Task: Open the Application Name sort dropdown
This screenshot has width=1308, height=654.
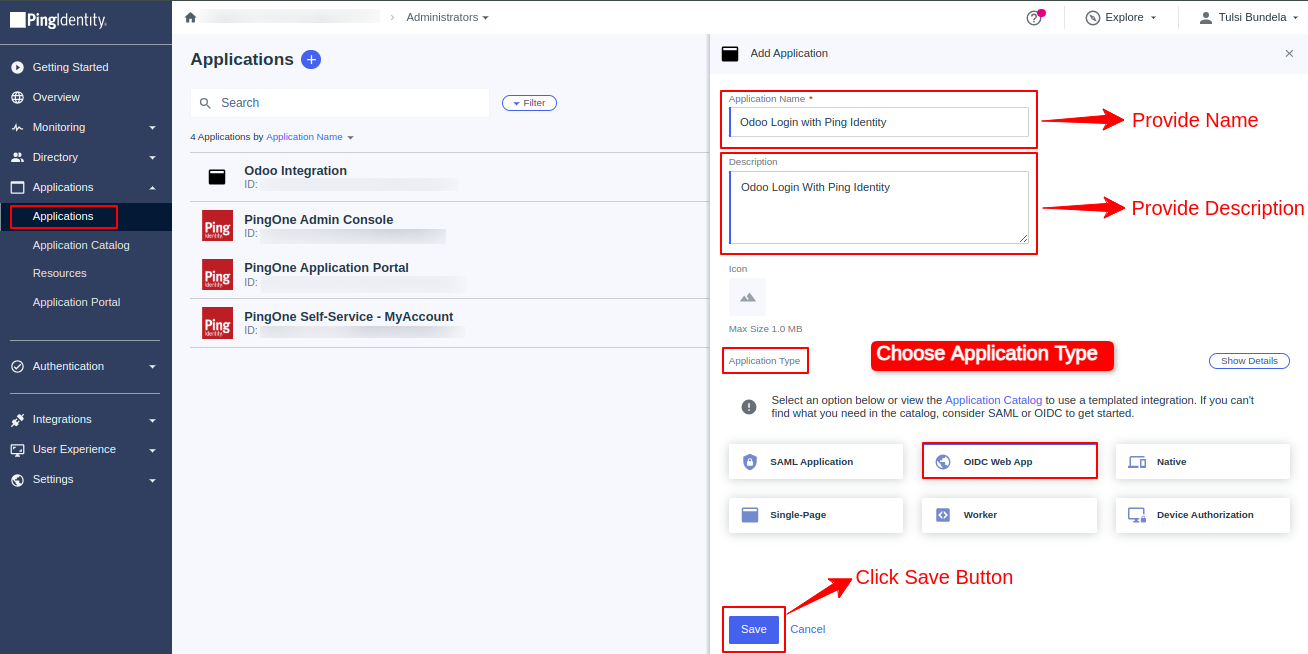Action: click(310, 137)
